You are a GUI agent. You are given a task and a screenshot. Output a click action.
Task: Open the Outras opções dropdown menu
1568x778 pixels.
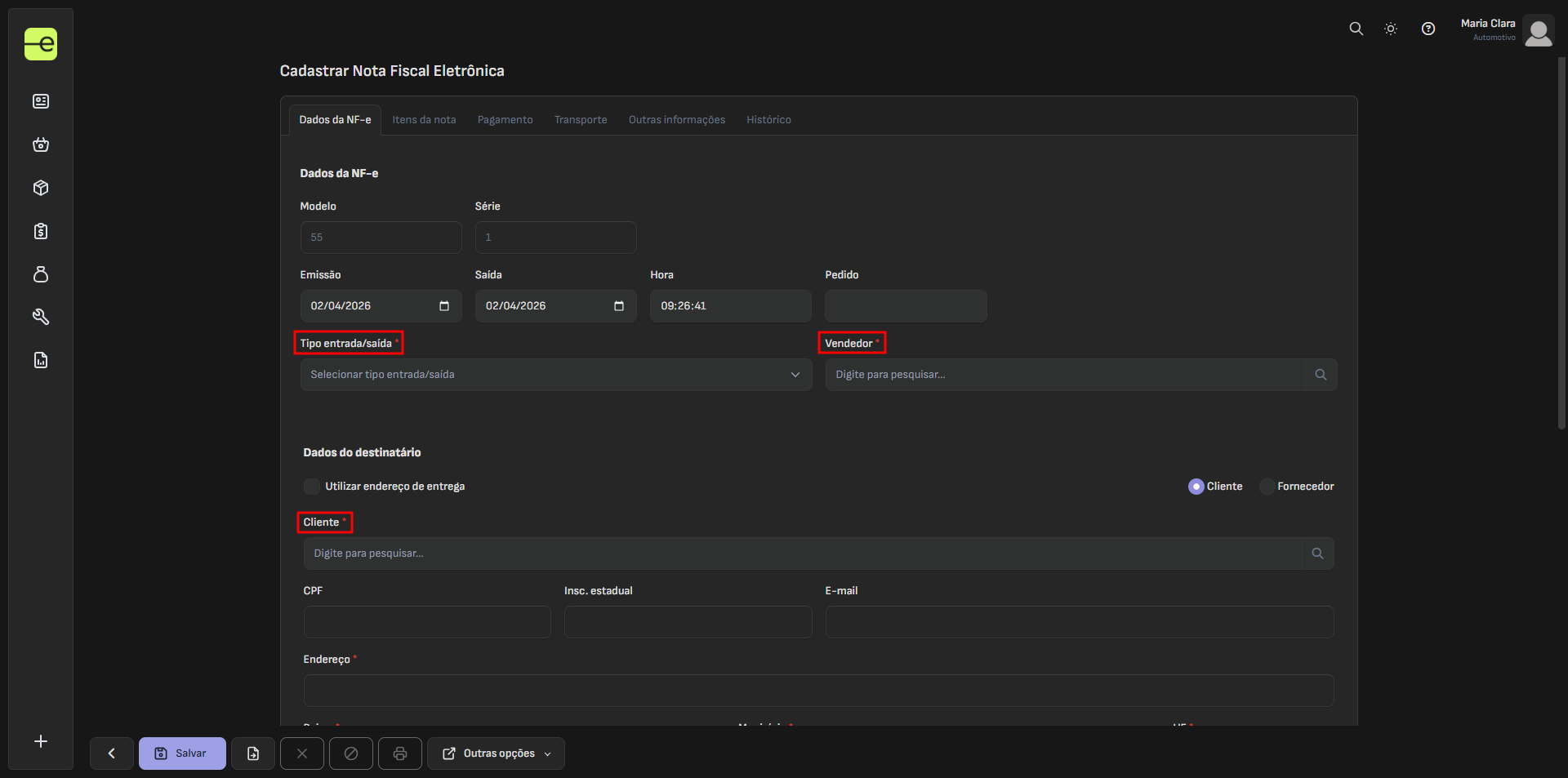(496, 754)
